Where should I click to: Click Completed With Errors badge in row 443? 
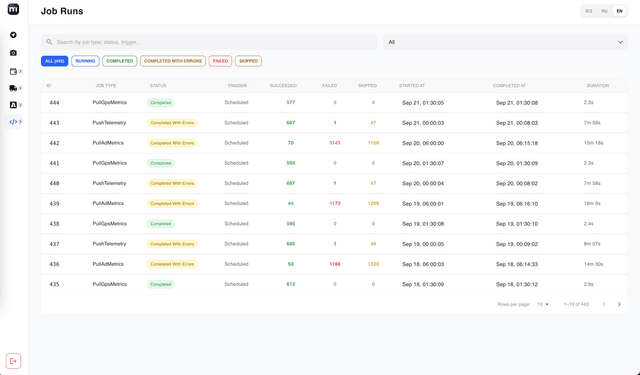tap(172, 123)
